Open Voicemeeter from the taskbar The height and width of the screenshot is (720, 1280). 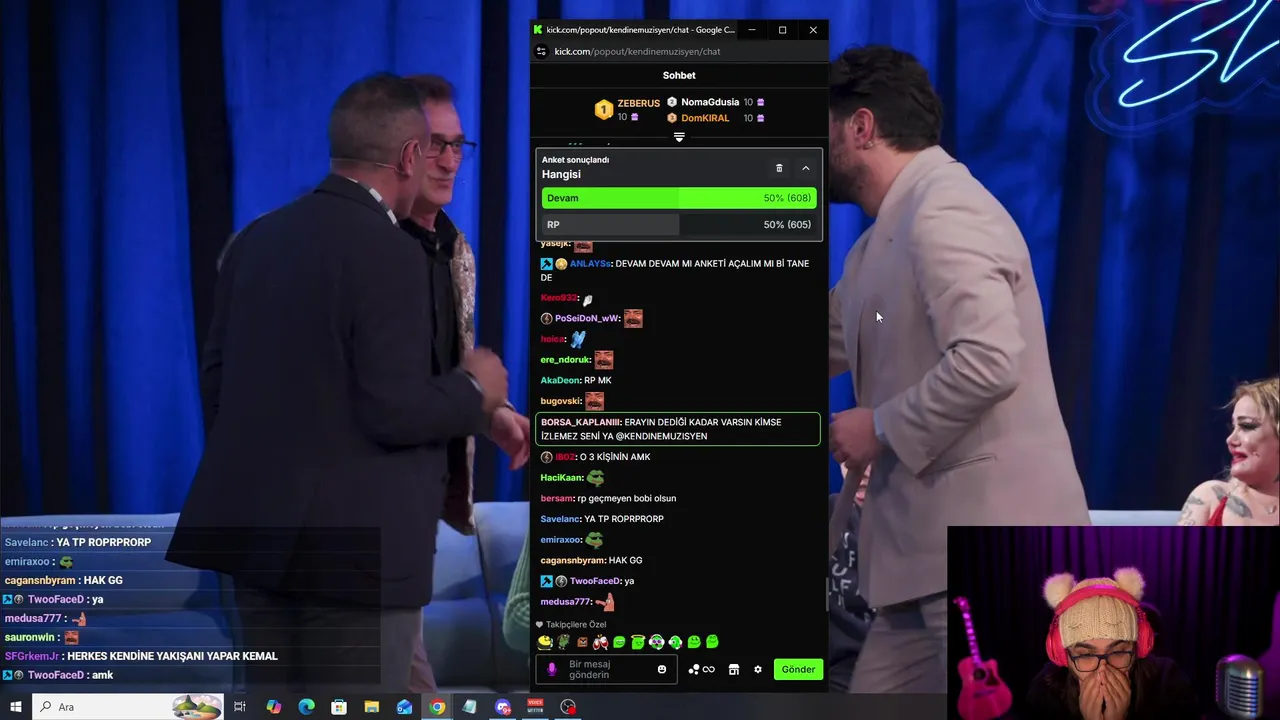point(535,707)
